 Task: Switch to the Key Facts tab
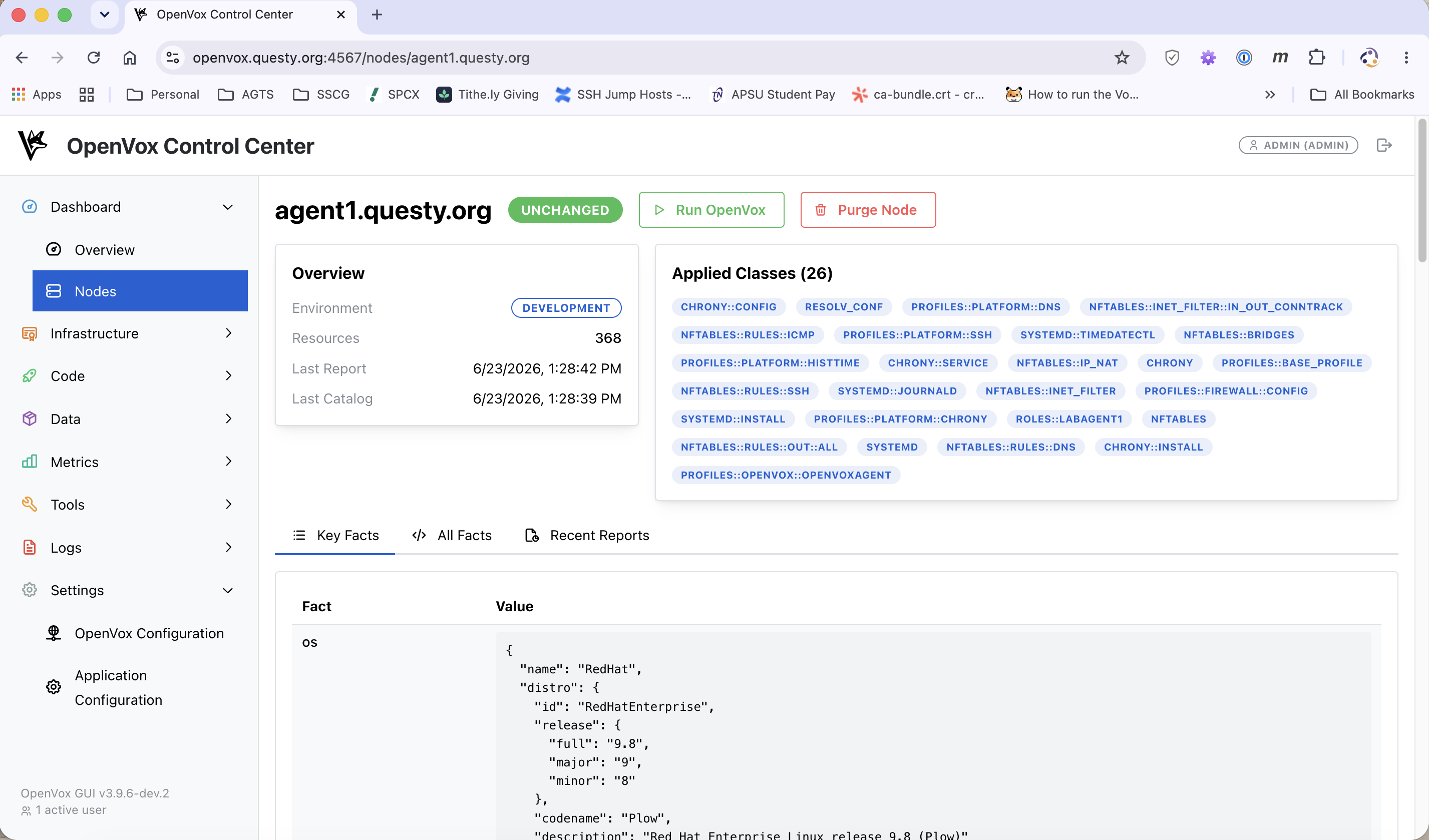[335, 535]
